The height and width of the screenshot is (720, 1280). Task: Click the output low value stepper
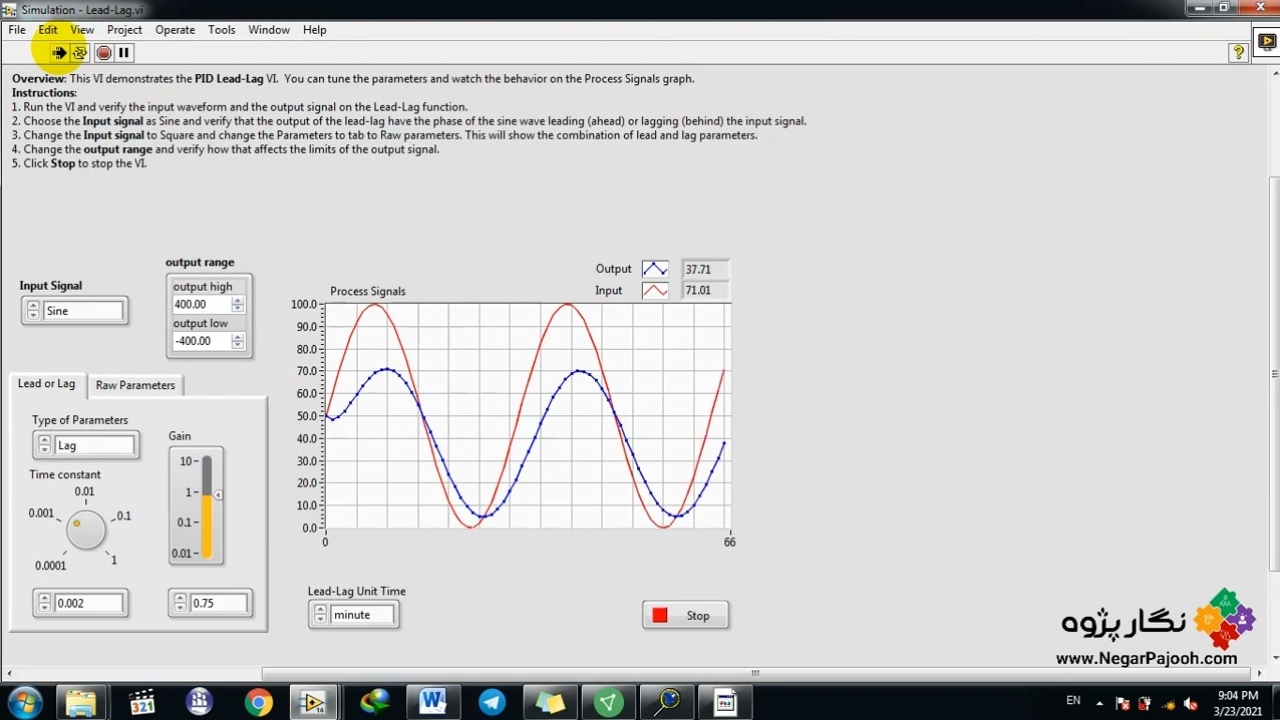pyautogui.click(x=237, y=341)
